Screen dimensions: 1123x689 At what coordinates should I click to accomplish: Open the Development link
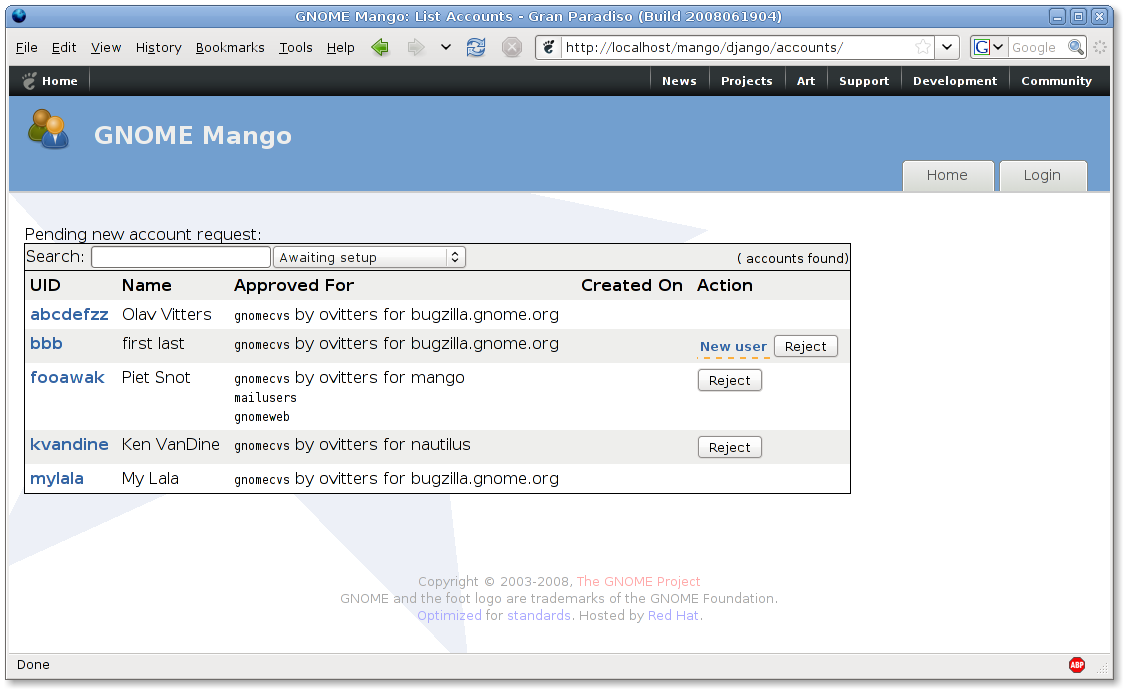[955, 81]
